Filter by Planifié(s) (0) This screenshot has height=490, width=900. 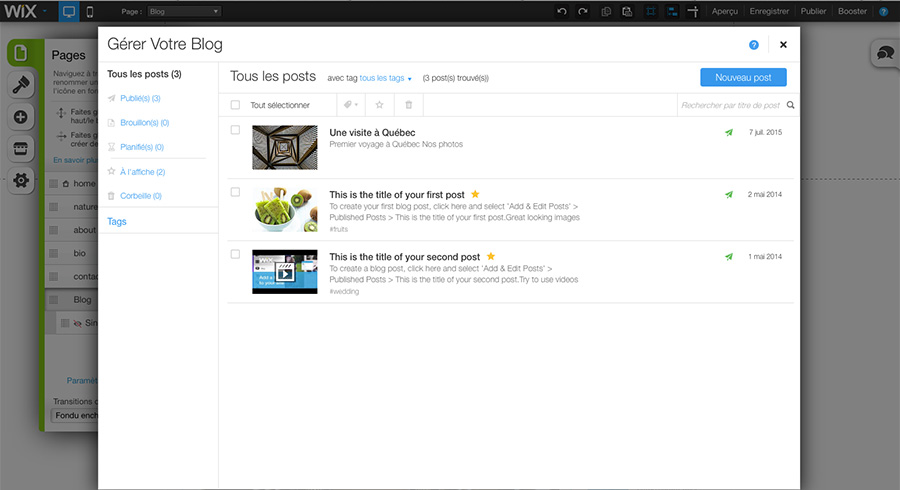(142, 147)
